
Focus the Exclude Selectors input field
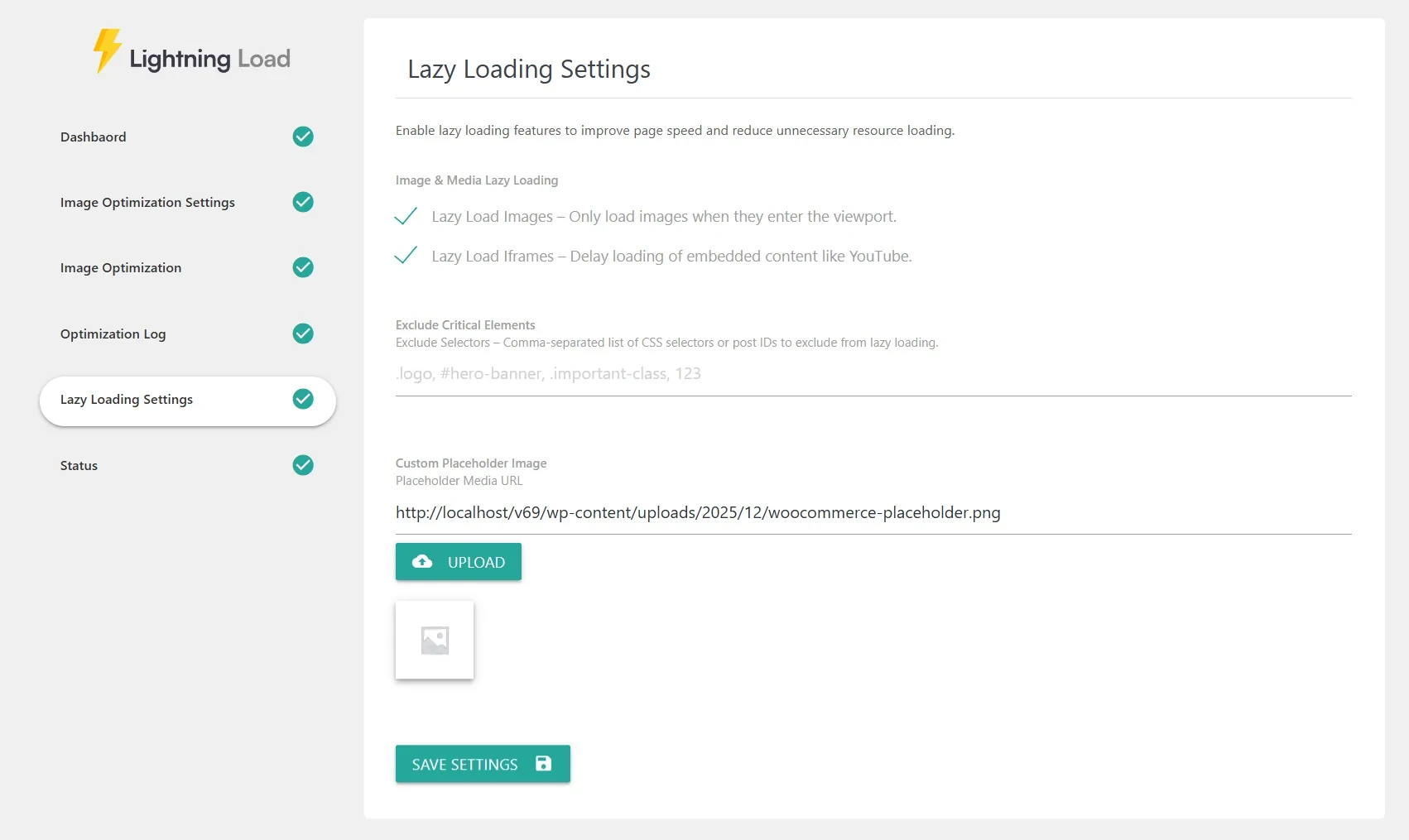click(873, 374)
